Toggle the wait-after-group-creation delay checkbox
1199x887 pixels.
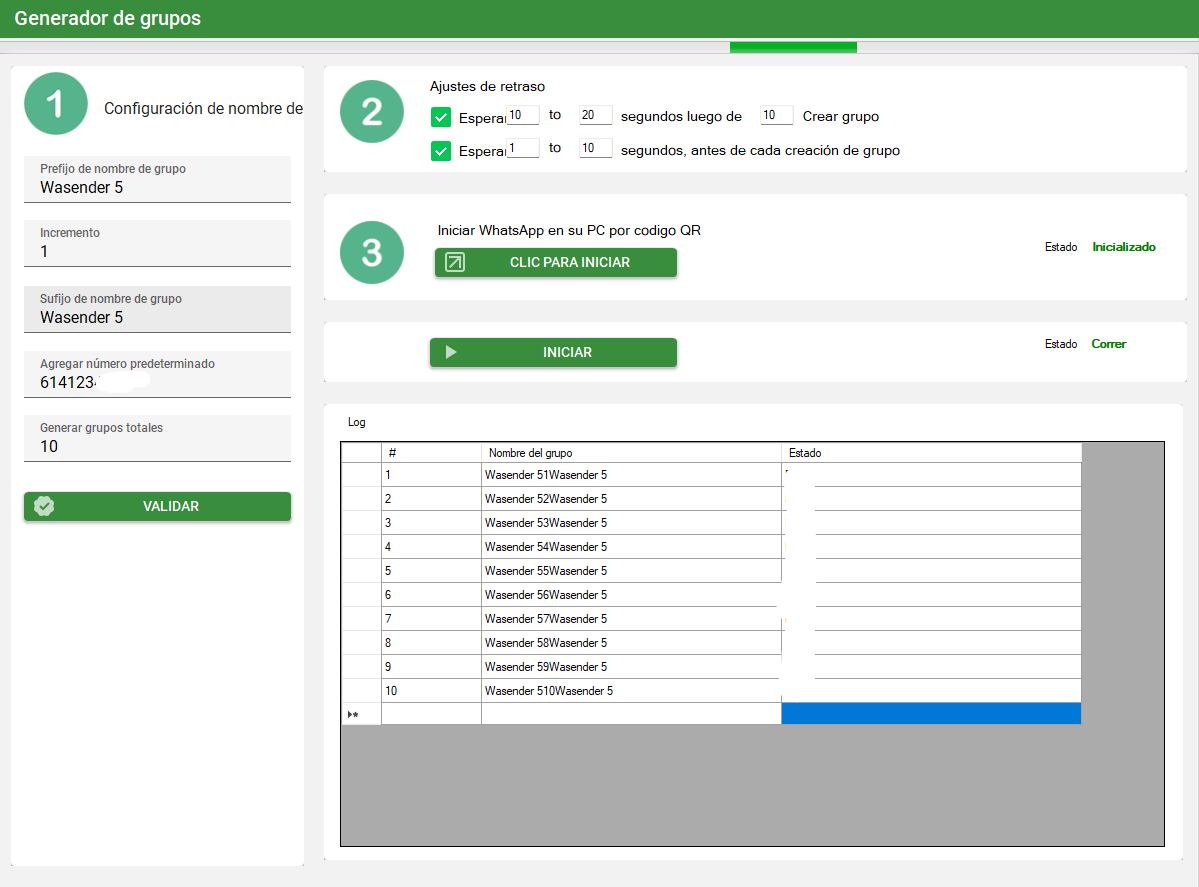coord(441,117)
